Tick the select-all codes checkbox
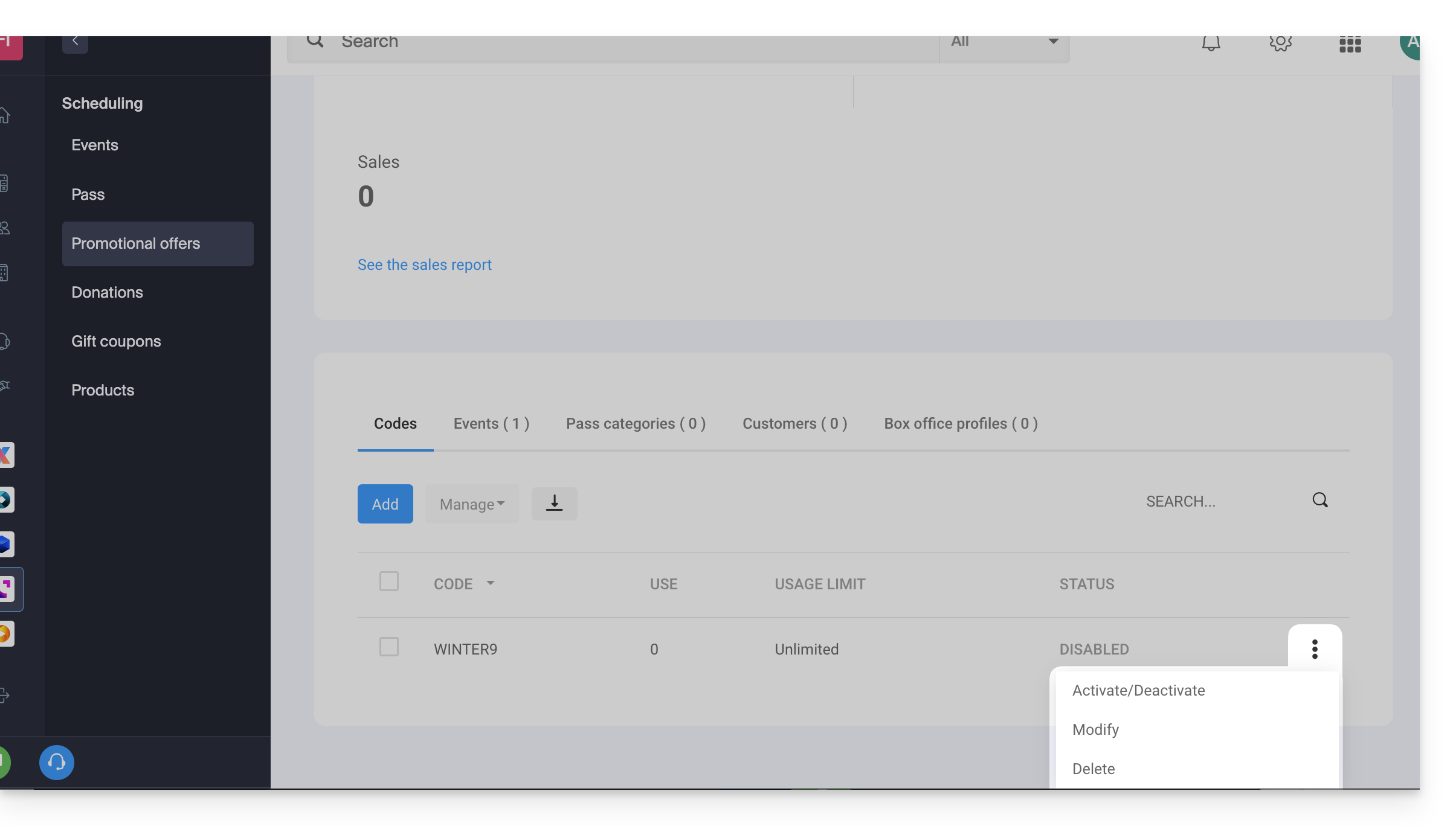Viewport: 1456px width, 826px height. [389, 581]
